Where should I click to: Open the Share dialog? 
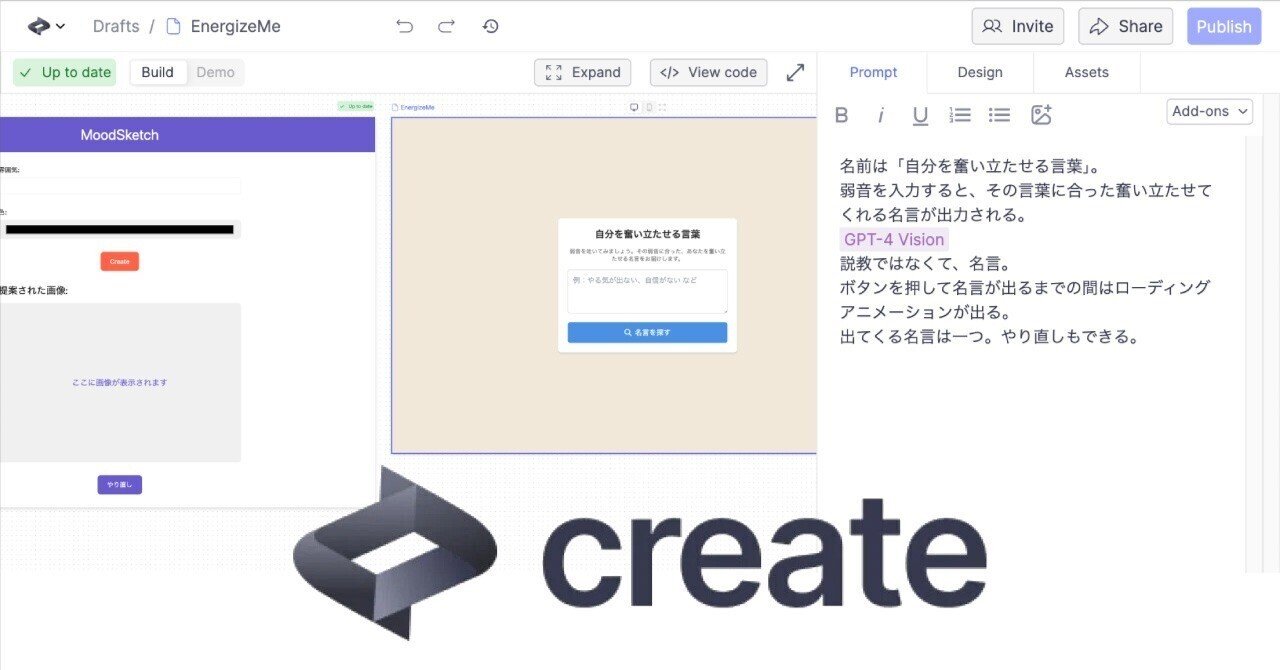(x=1125, y=26)
